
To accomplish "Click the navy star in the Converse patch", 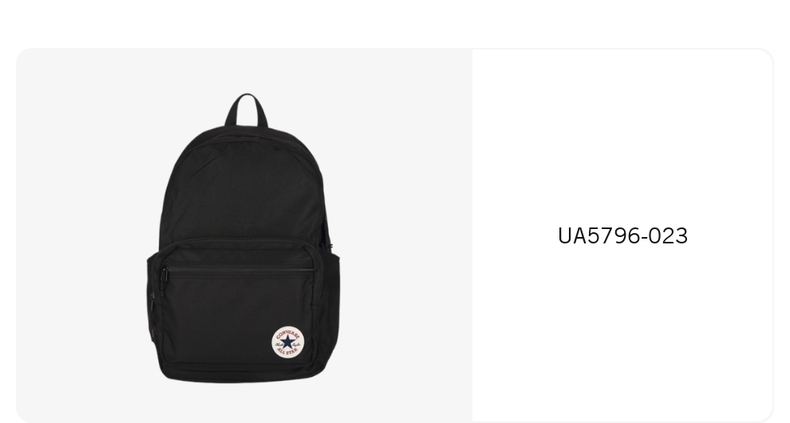I will click(x=287, y=342).
